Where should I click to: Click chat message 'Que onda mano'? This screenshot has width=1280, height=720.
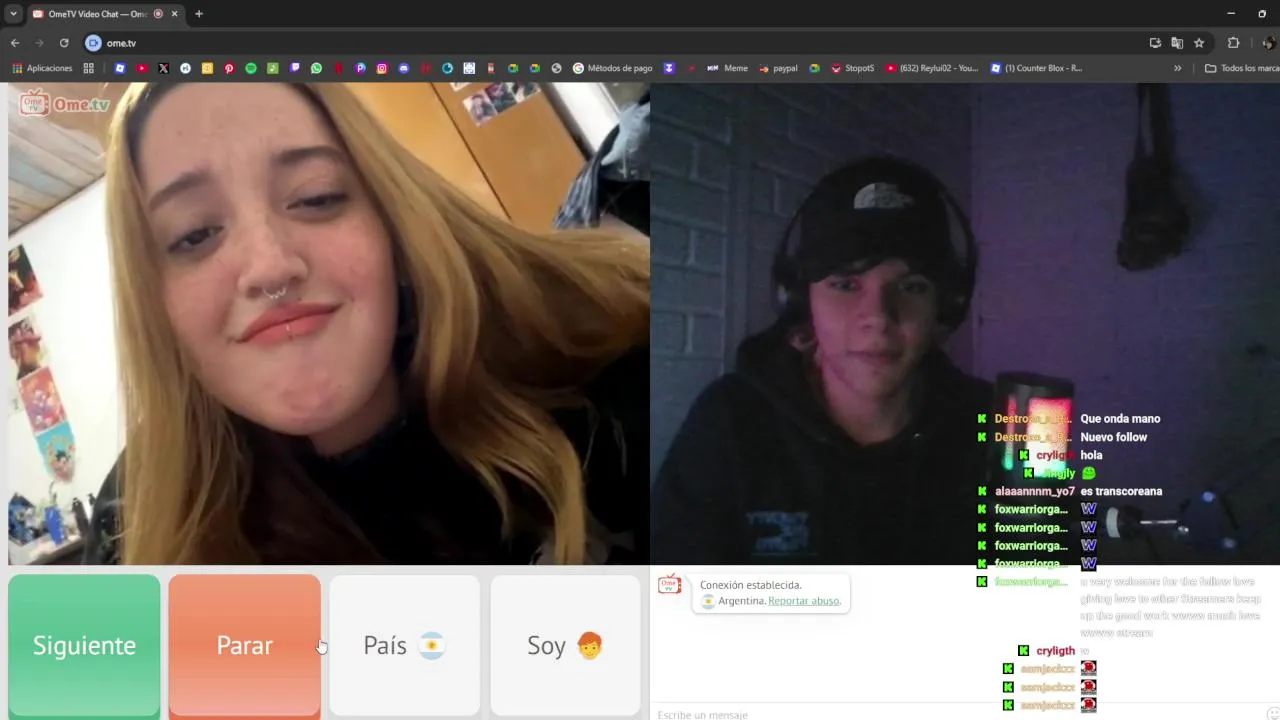click(x=1120, y=419)
